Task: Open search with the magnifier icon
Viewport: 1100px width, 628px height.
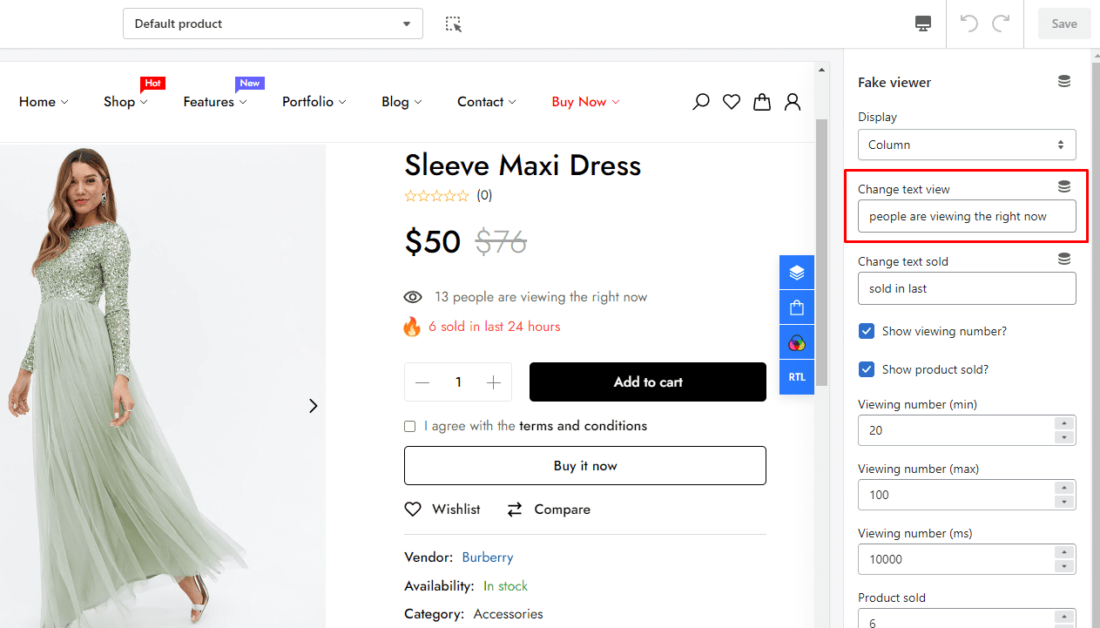Action: (x=700, y=101)
